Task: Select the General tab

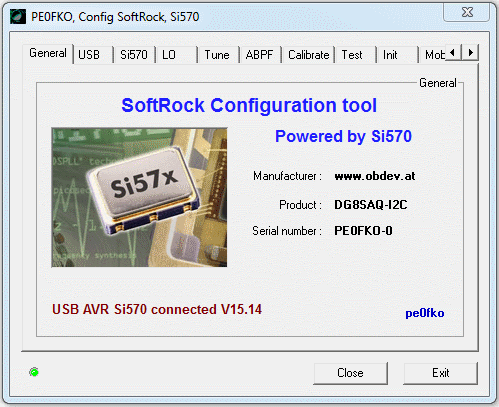Action: pos(48,53)
